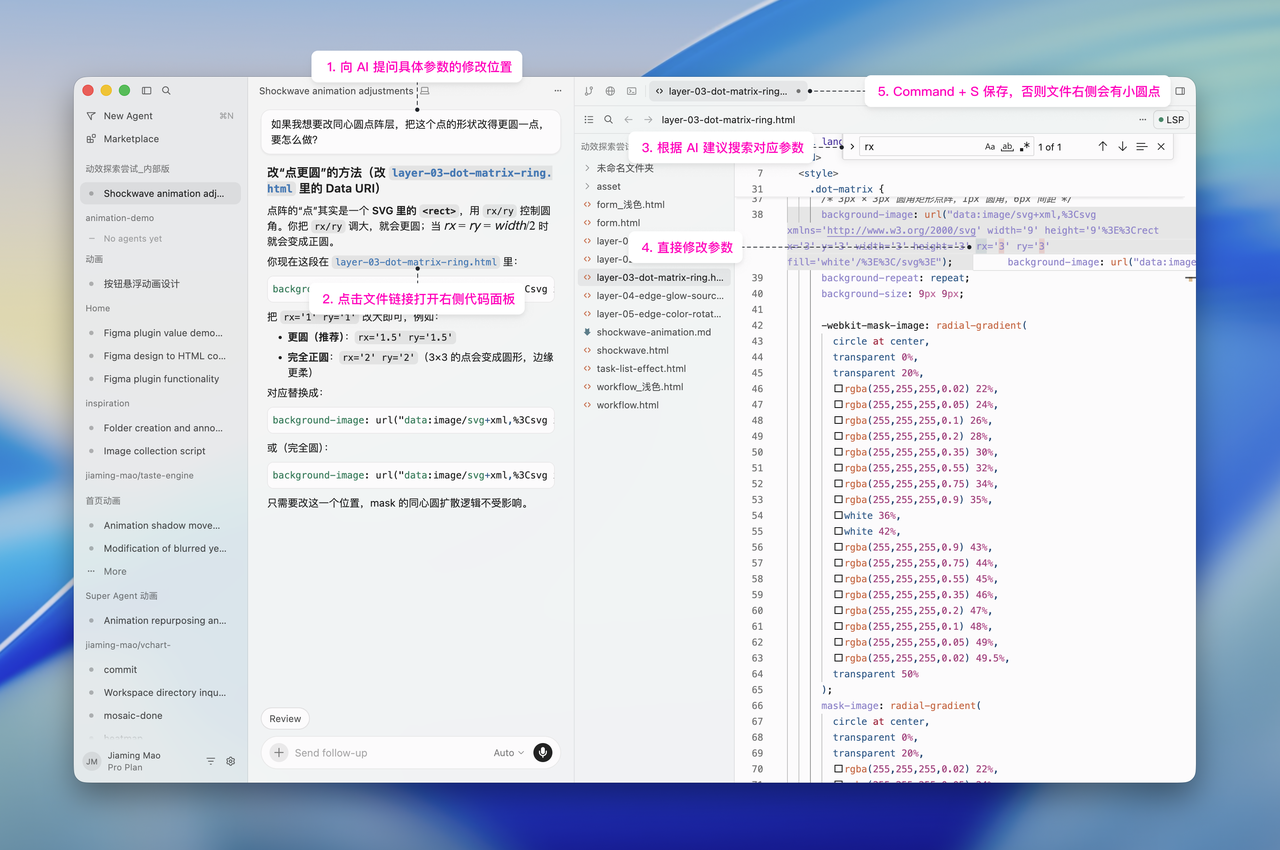Image resolution: width=1280 pixels, height=850 pixels.
Task: Toggle Find in Selection icon
Action: 1142,147
